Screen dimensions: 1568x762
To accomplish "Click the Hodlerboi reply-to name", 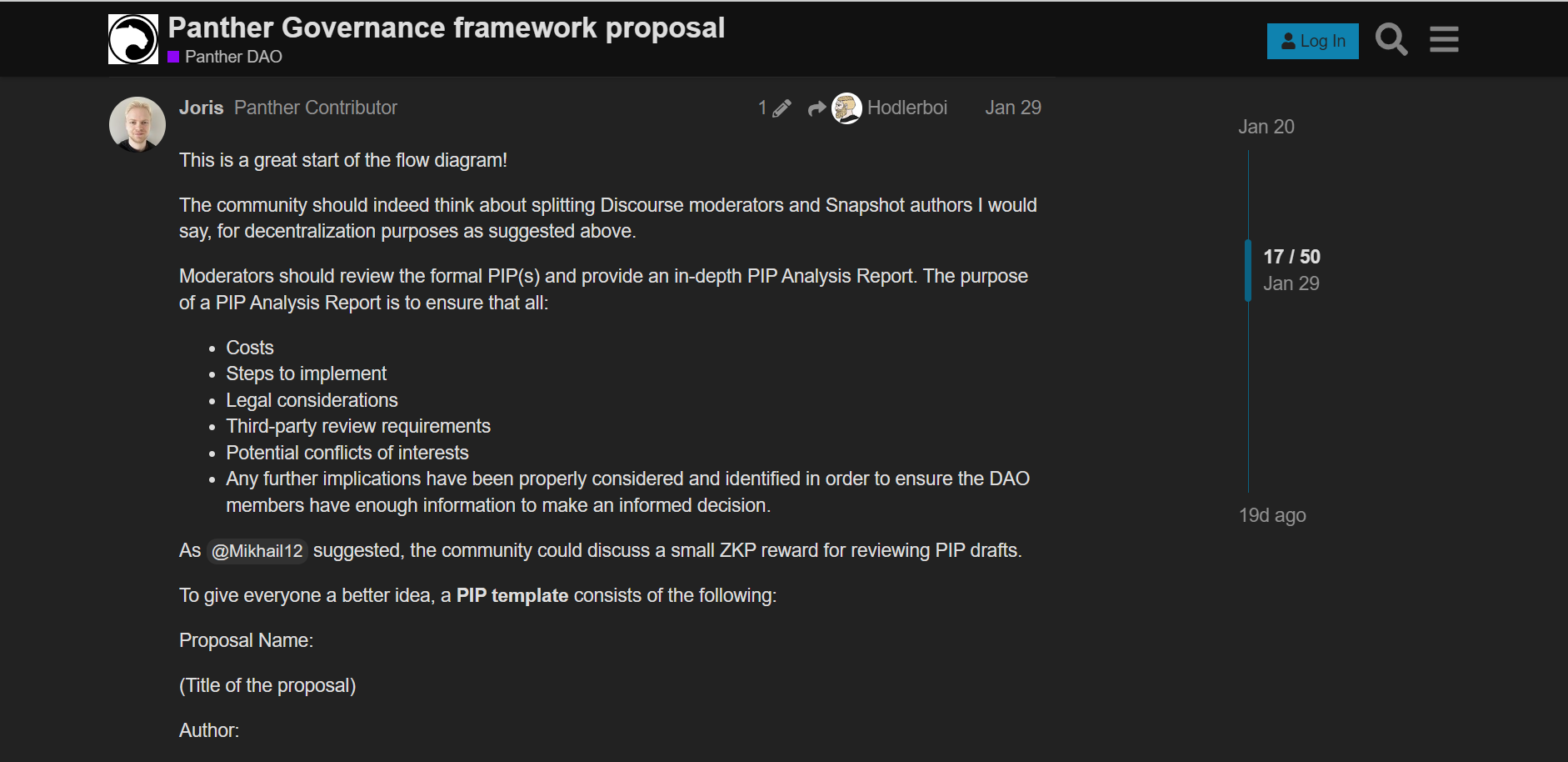I will [906, 108].
